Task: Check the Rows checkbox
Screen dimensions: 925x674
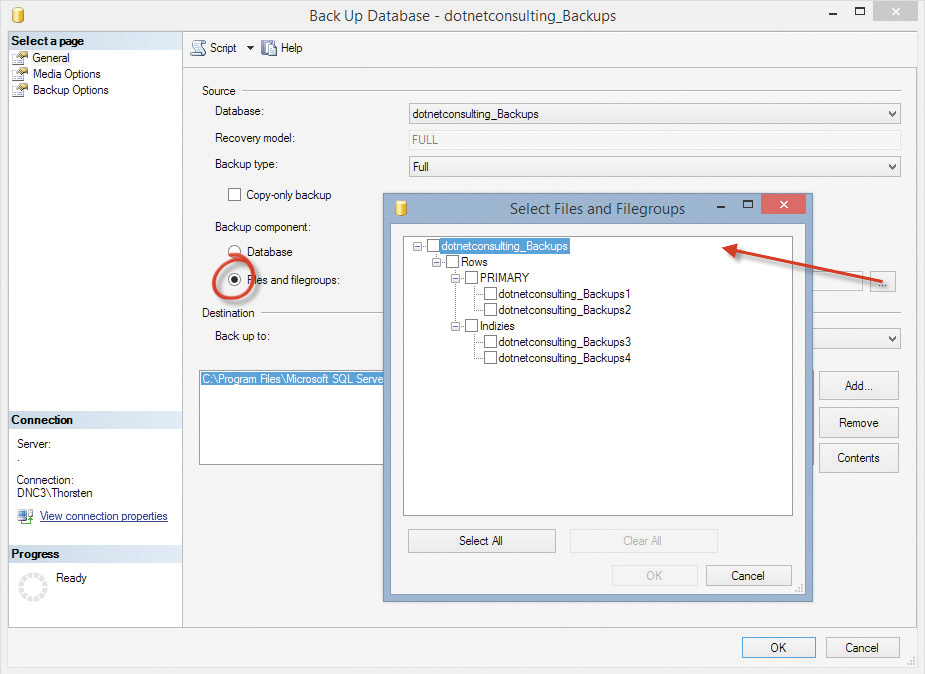Action: click(452, 262)
